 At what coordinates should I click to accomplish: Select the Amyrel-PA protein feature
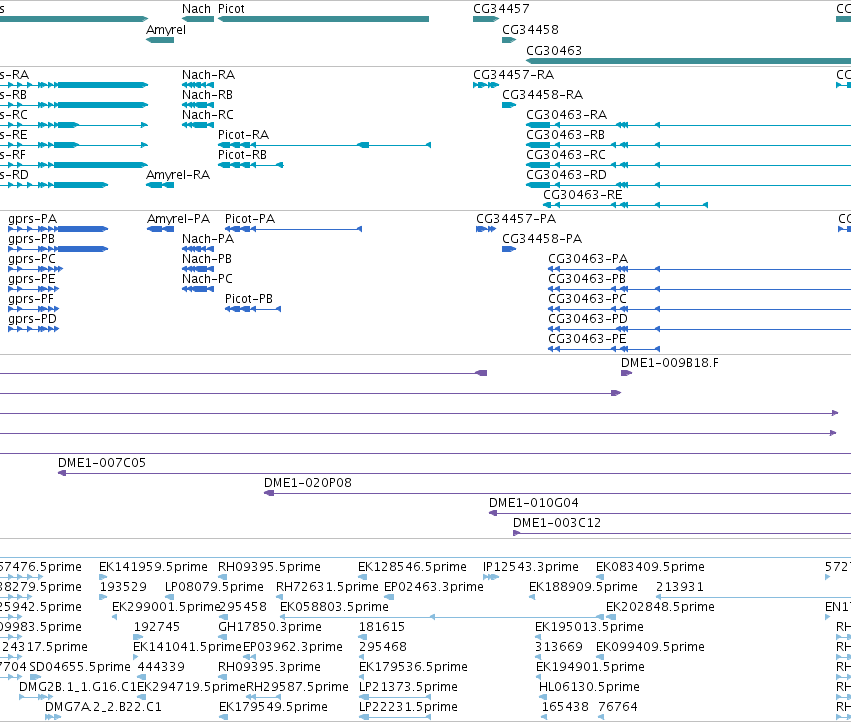point(161,229)
